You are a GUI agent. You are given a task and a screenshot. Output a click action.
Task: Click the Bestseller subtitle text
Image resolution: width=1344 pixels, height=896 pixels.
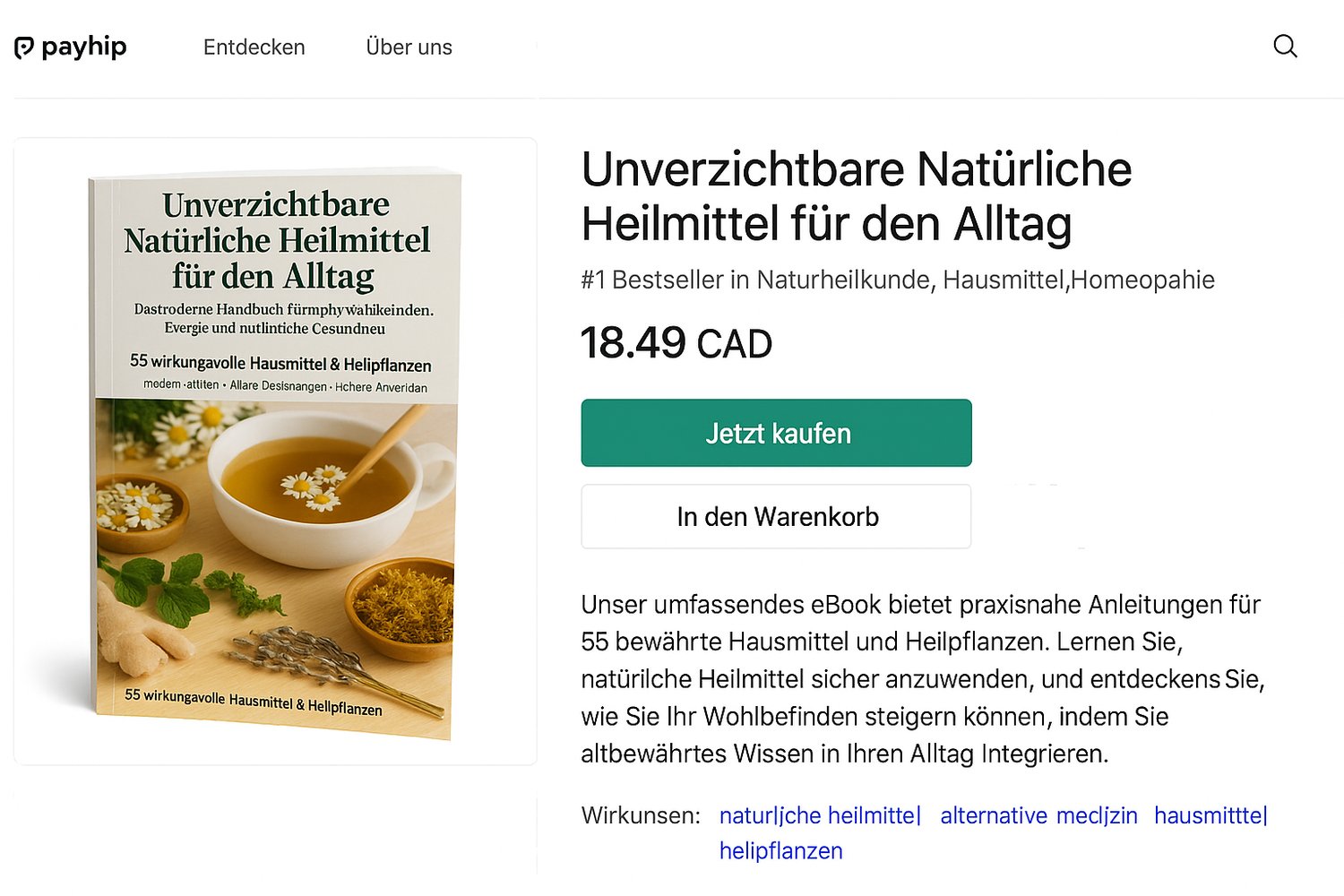click(x=898, y=280)
